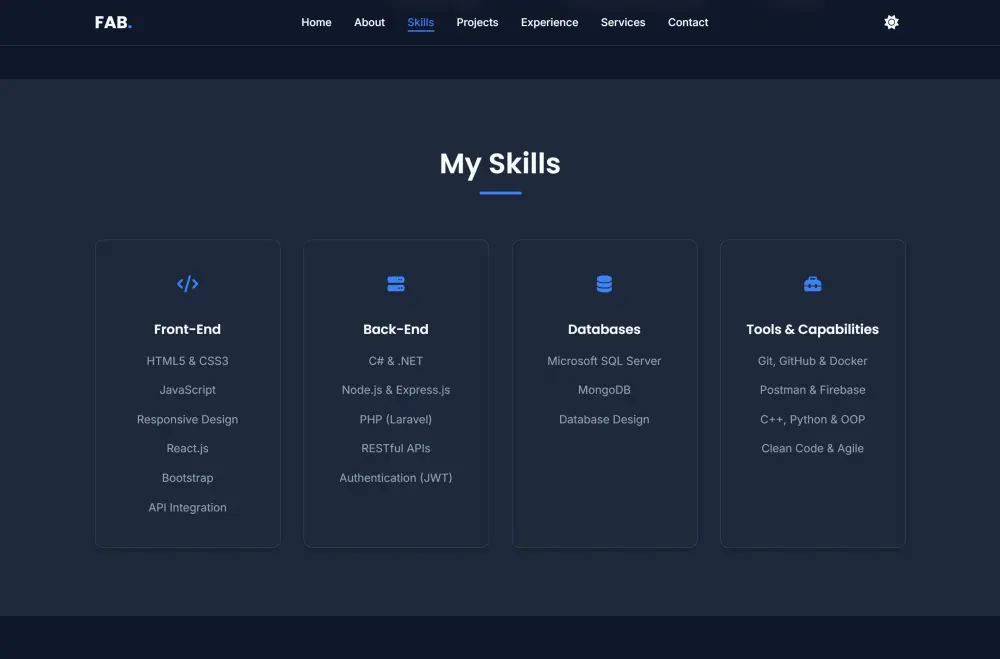Click the Front-End code brackets icon
The width and height of the screenshot is (1000, 659).
click(188, 284)
